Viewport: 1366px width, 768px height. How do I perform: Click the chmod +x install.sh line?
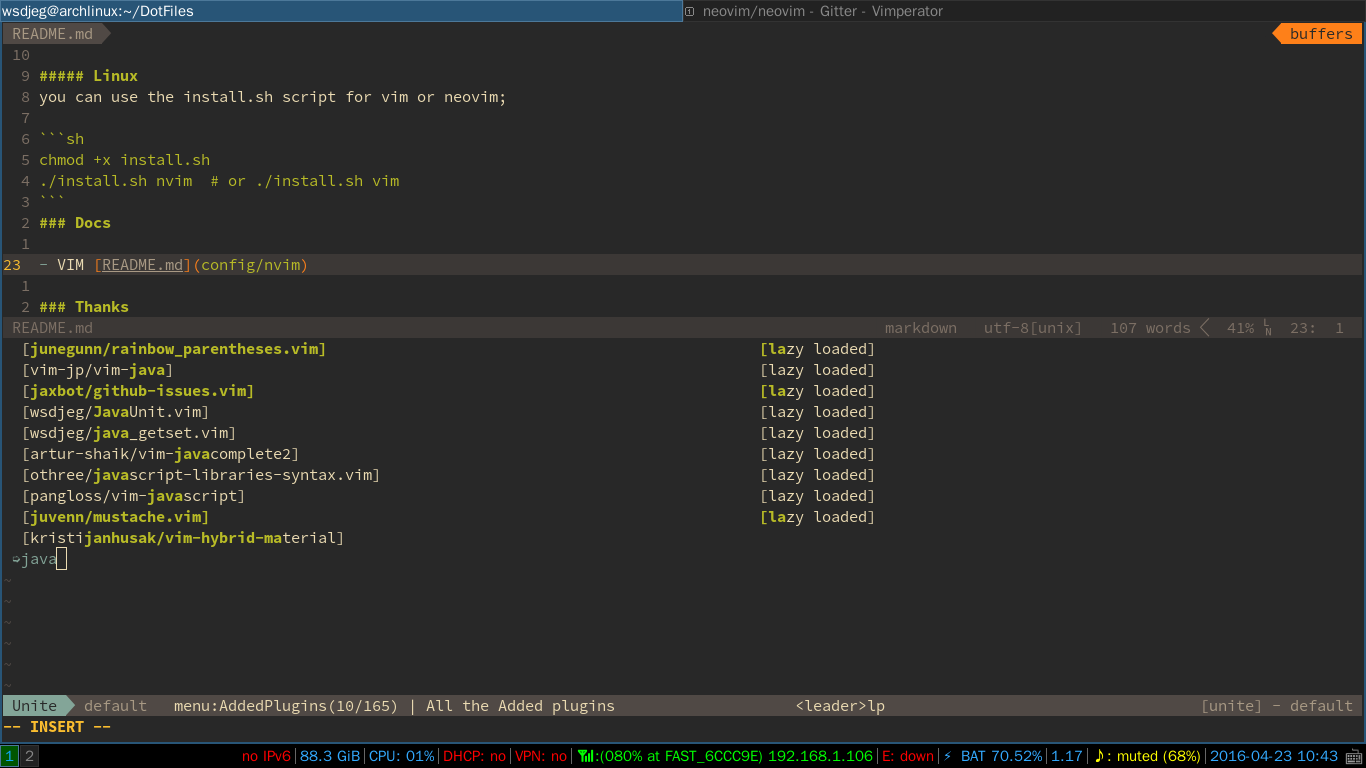tap(125, 160)
